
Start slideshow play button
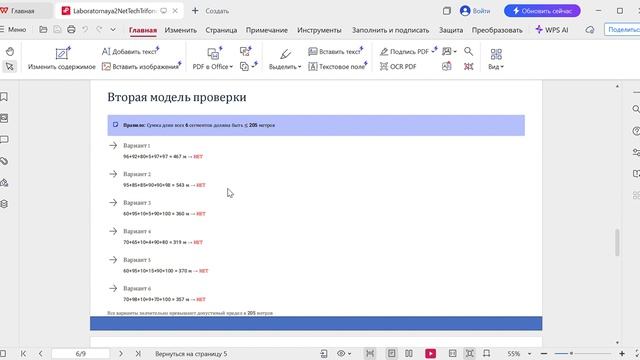431,353
